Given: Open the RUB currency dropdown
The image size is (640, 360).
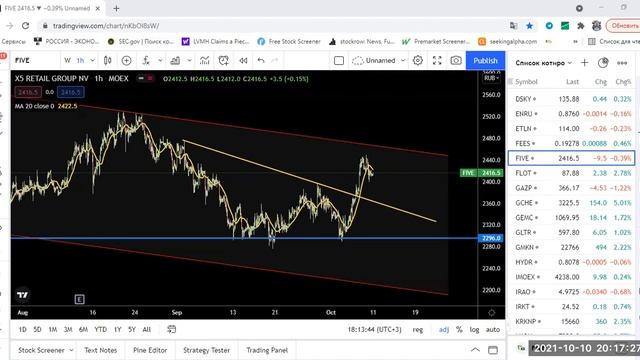Looking at the screenshot, I should coord(491,78).
